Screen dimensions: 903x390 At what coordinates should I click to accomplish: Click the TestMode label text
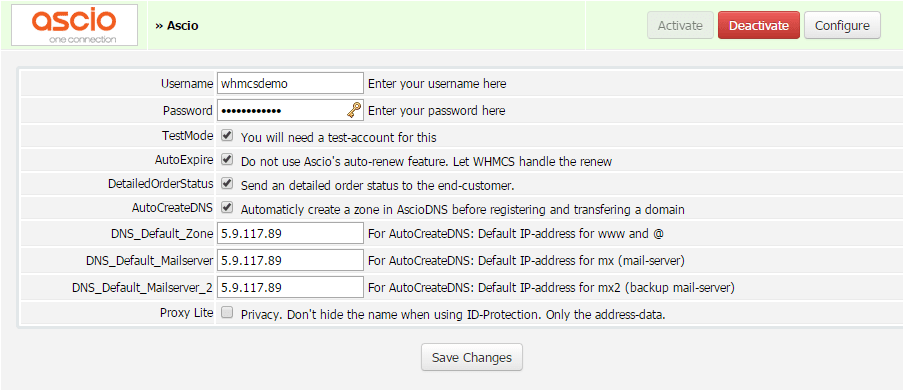click(x=188, y=136)
